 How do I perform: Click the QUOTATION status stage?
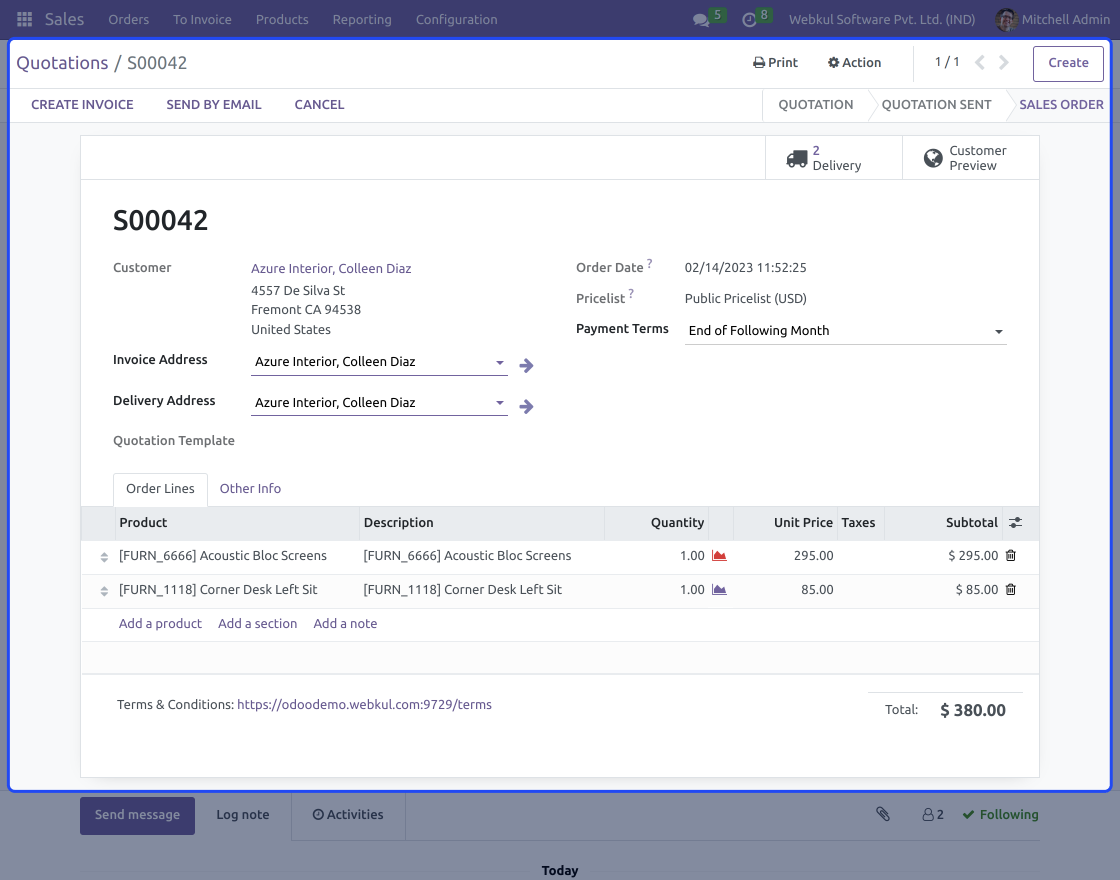tap(815, 104)
